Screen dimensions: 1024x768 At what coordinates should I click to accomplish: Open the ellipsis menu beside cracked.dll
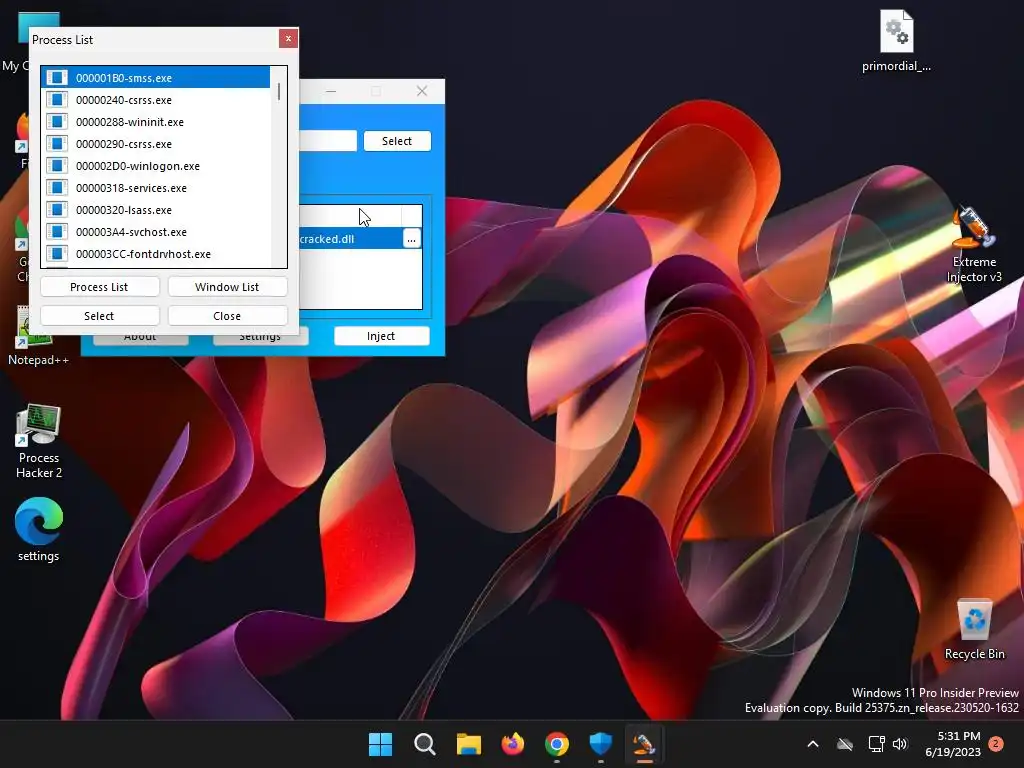click(x=411, y=239)
